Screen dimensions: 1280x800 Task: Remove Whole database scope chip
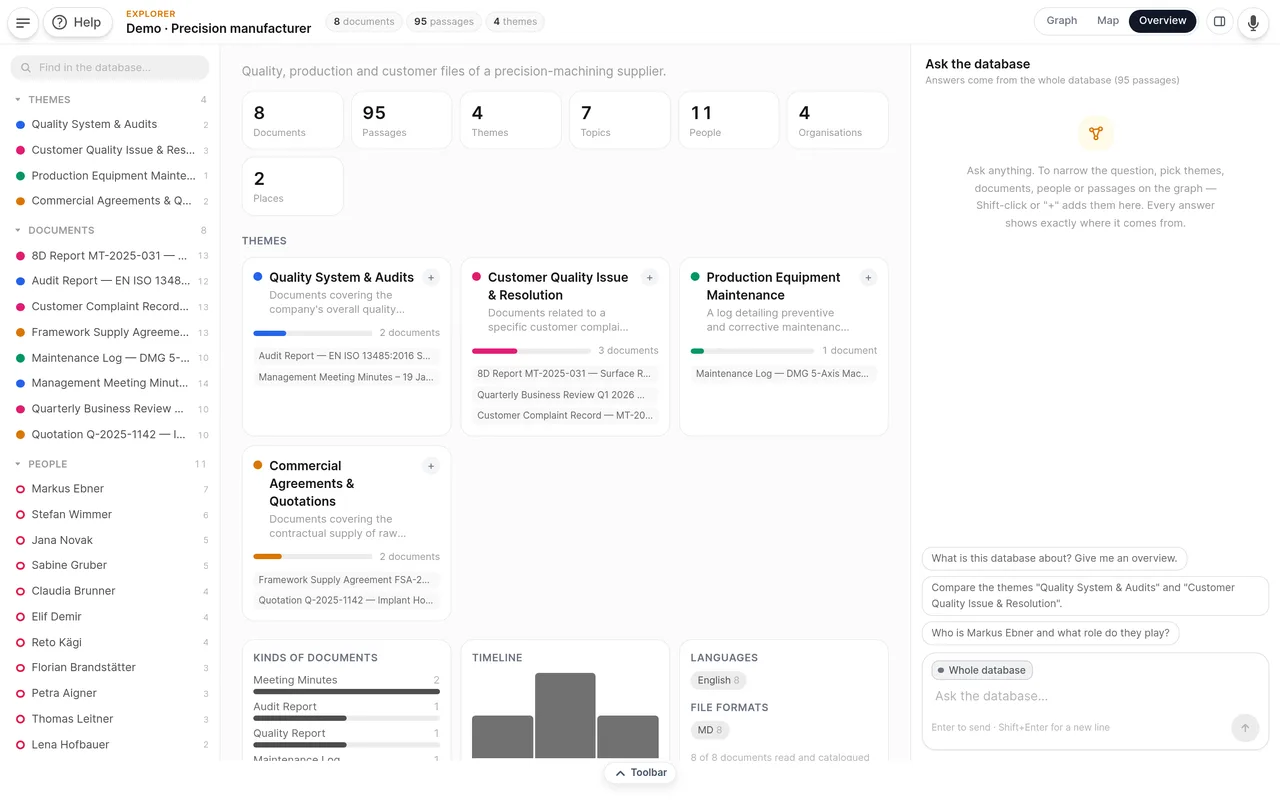coord(982,670)
